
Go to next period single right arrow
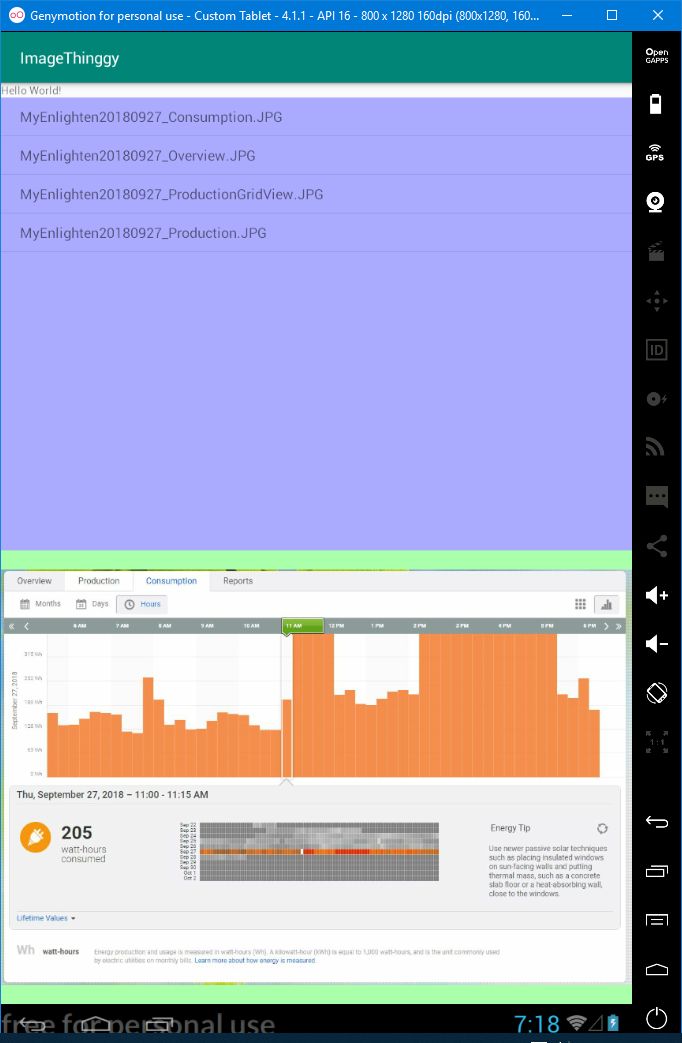(x=605, y=626)
